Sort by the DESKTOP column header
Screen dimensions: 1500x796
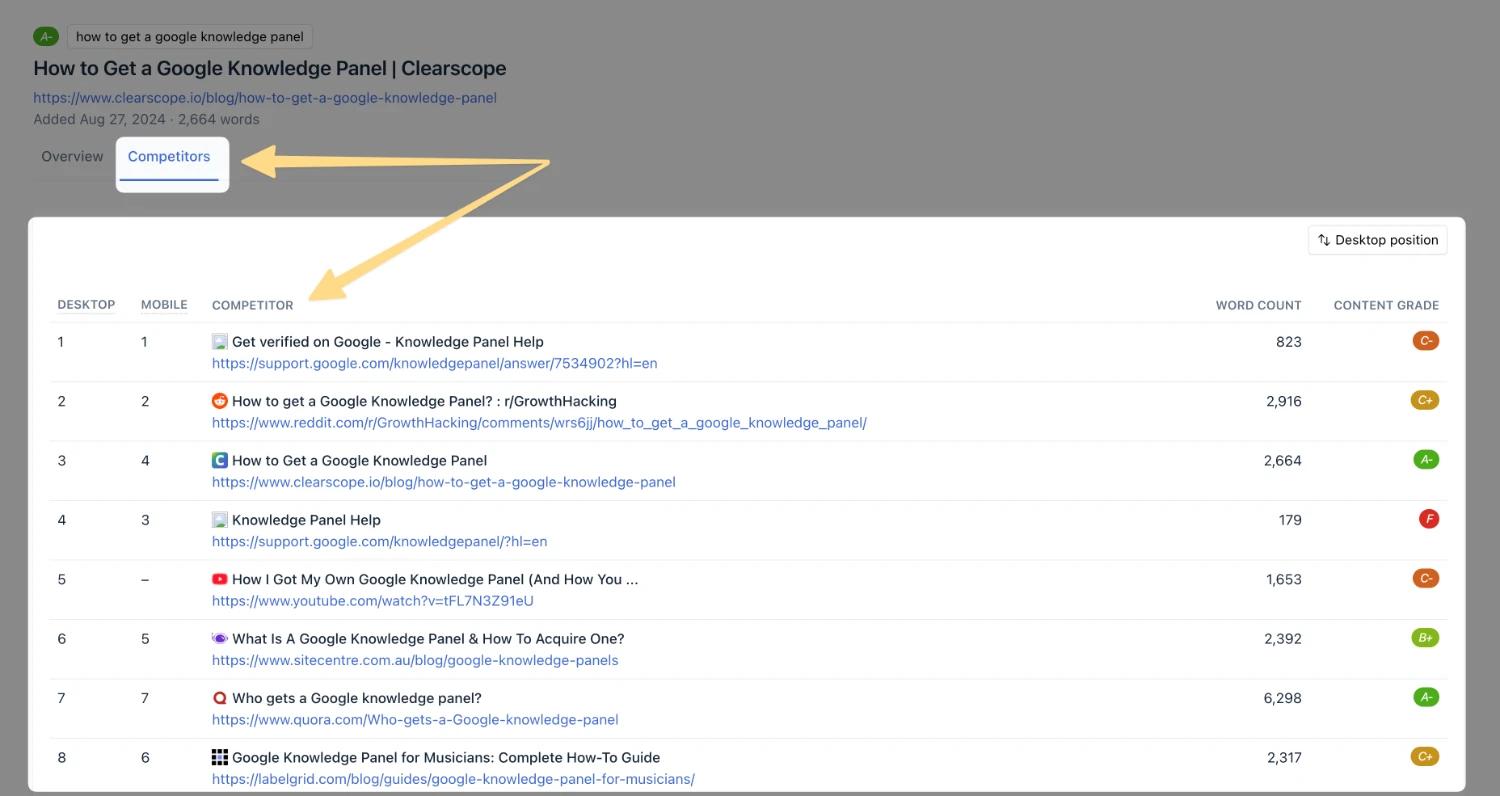pyautogui.click(x=86, y=305)
